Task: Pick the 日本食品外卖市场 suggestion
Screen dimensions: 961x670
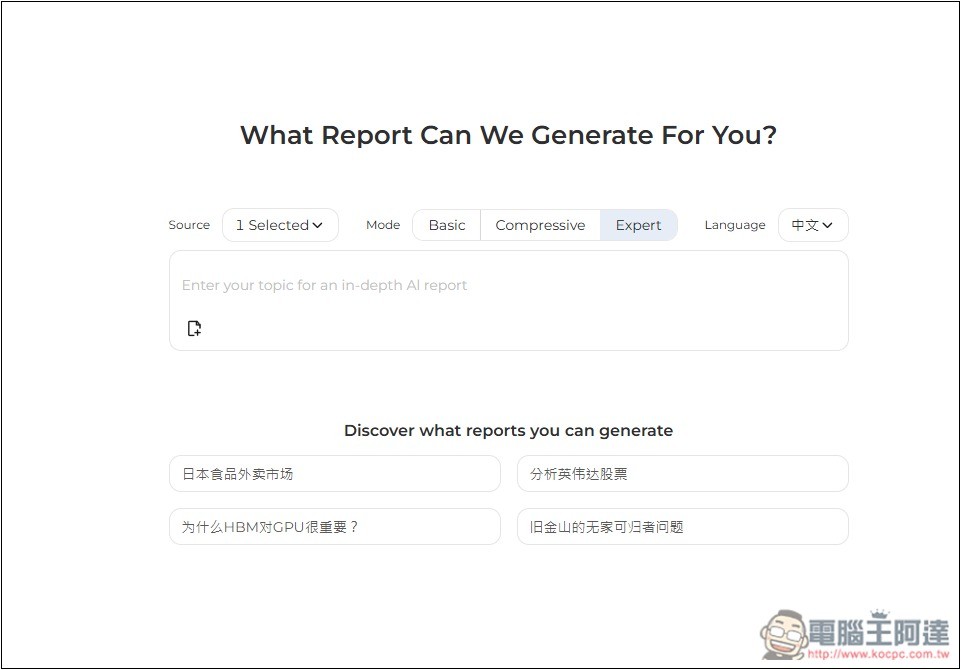Action: tap(334, 474)
